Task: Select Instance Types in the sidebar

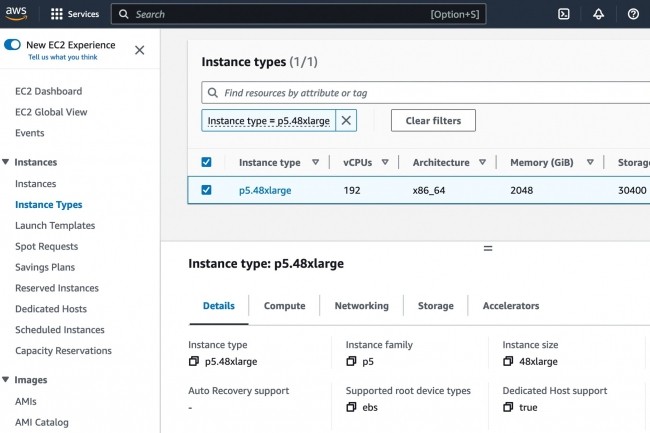Action: click(49, 205)
